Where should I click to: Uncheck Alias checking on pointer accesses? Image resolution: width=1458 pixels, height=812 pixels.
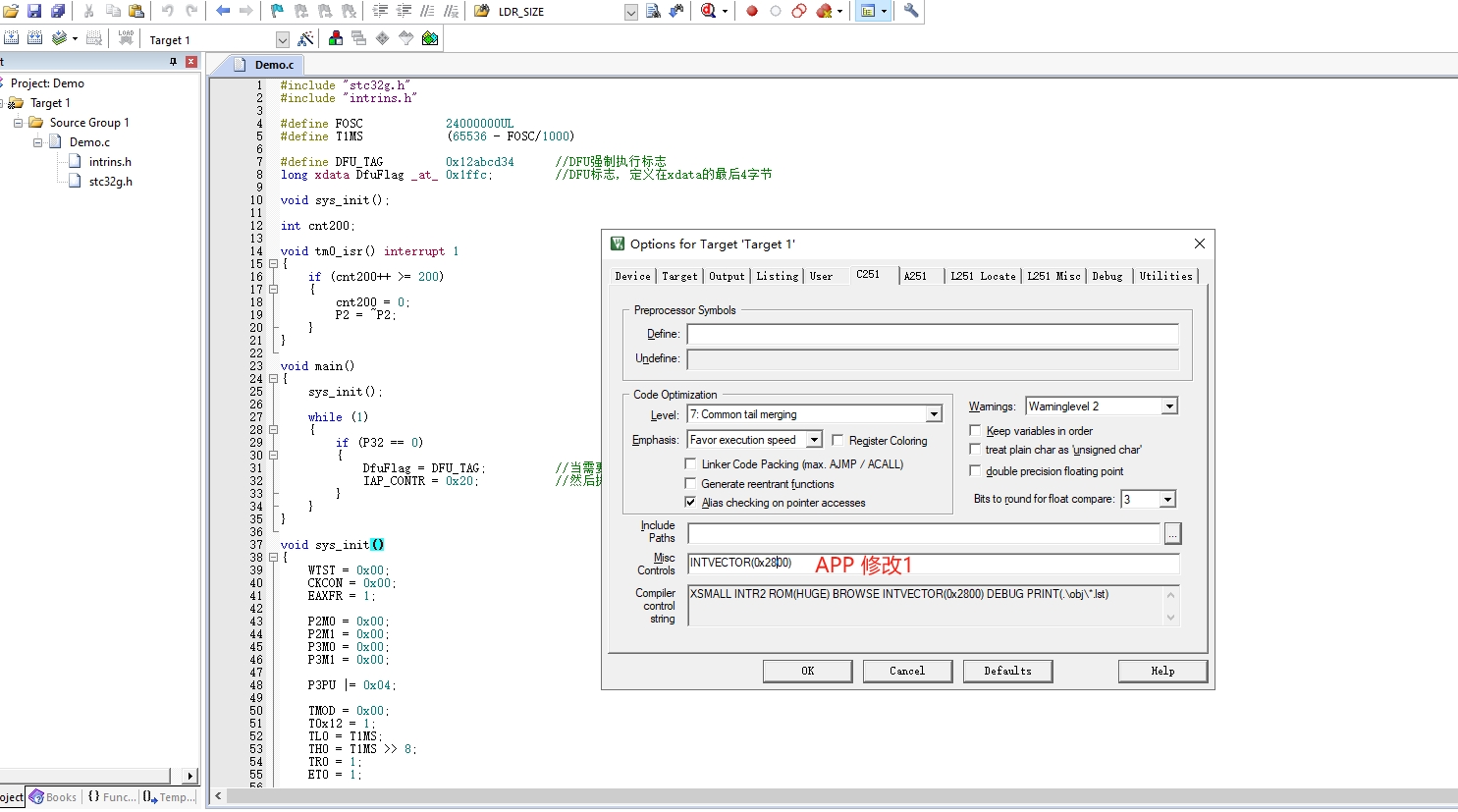(x=690, y=502)
